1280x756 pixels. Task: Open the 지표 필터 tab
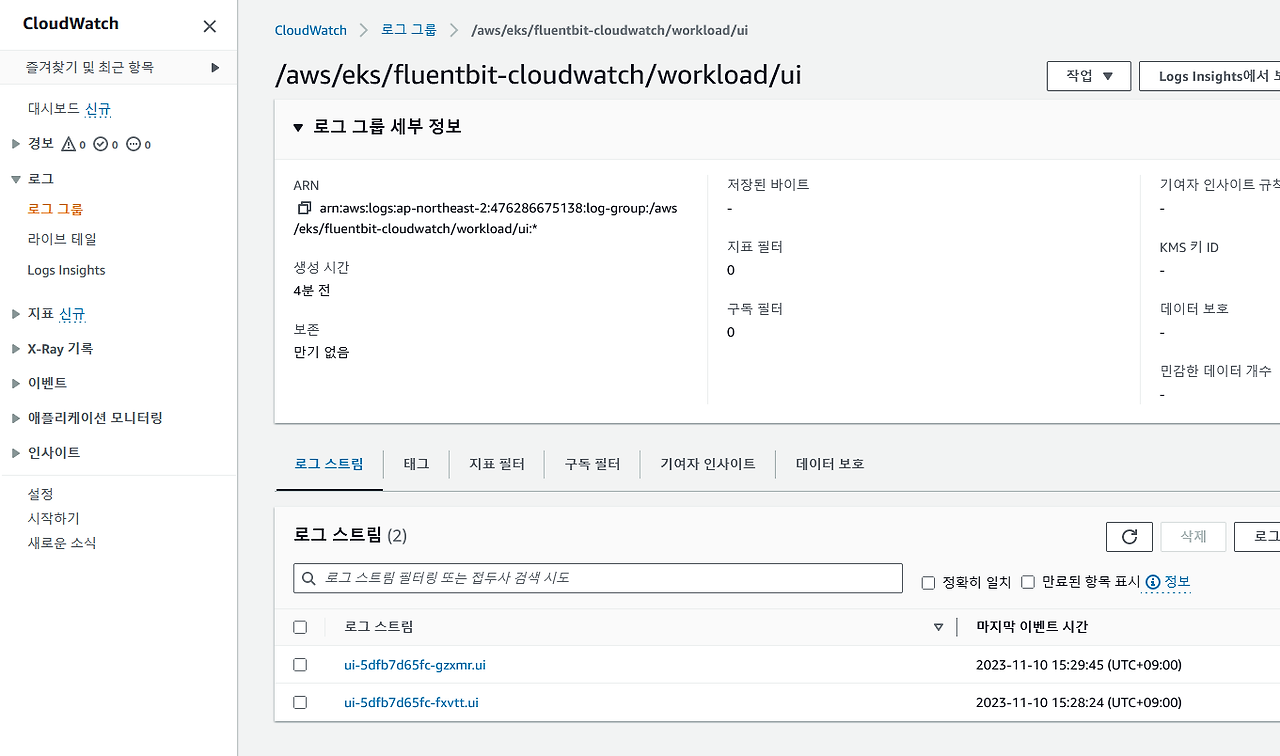(497, 464)
